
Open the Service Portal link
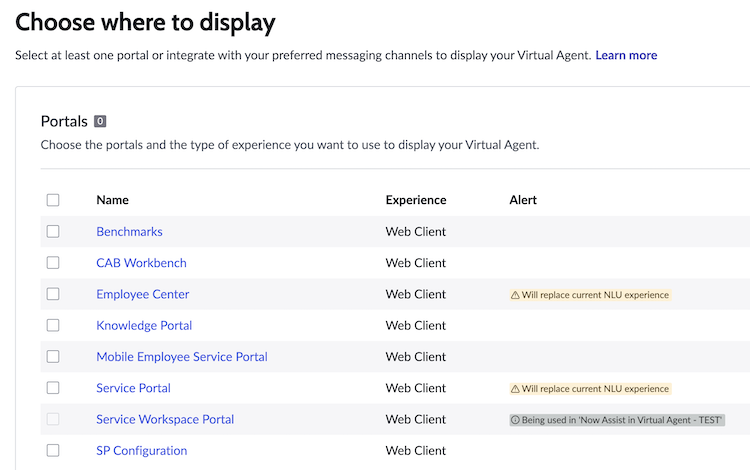(133, 388)
